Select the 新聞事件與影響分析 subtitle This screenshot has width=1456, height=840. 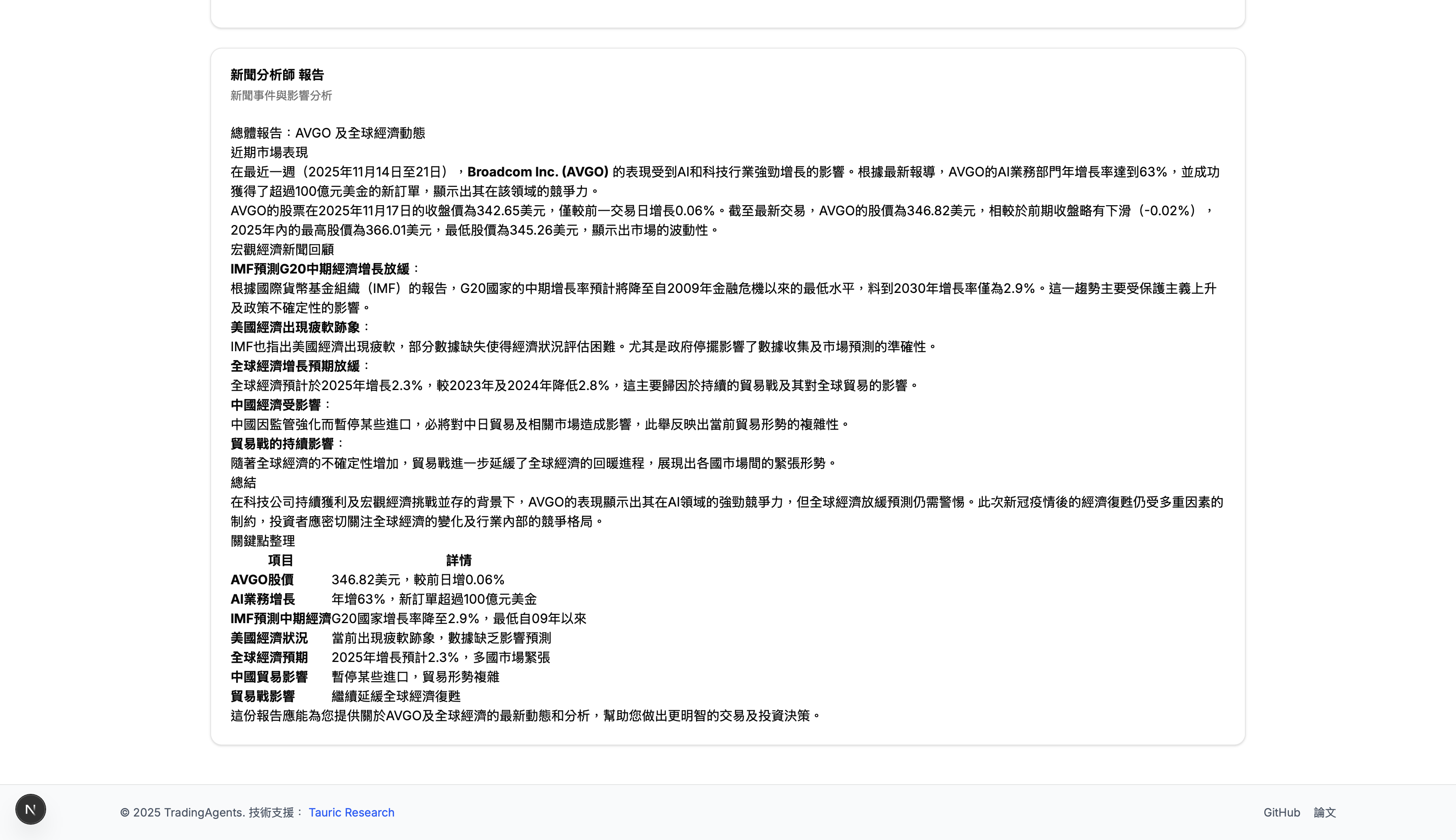point(281,96)
